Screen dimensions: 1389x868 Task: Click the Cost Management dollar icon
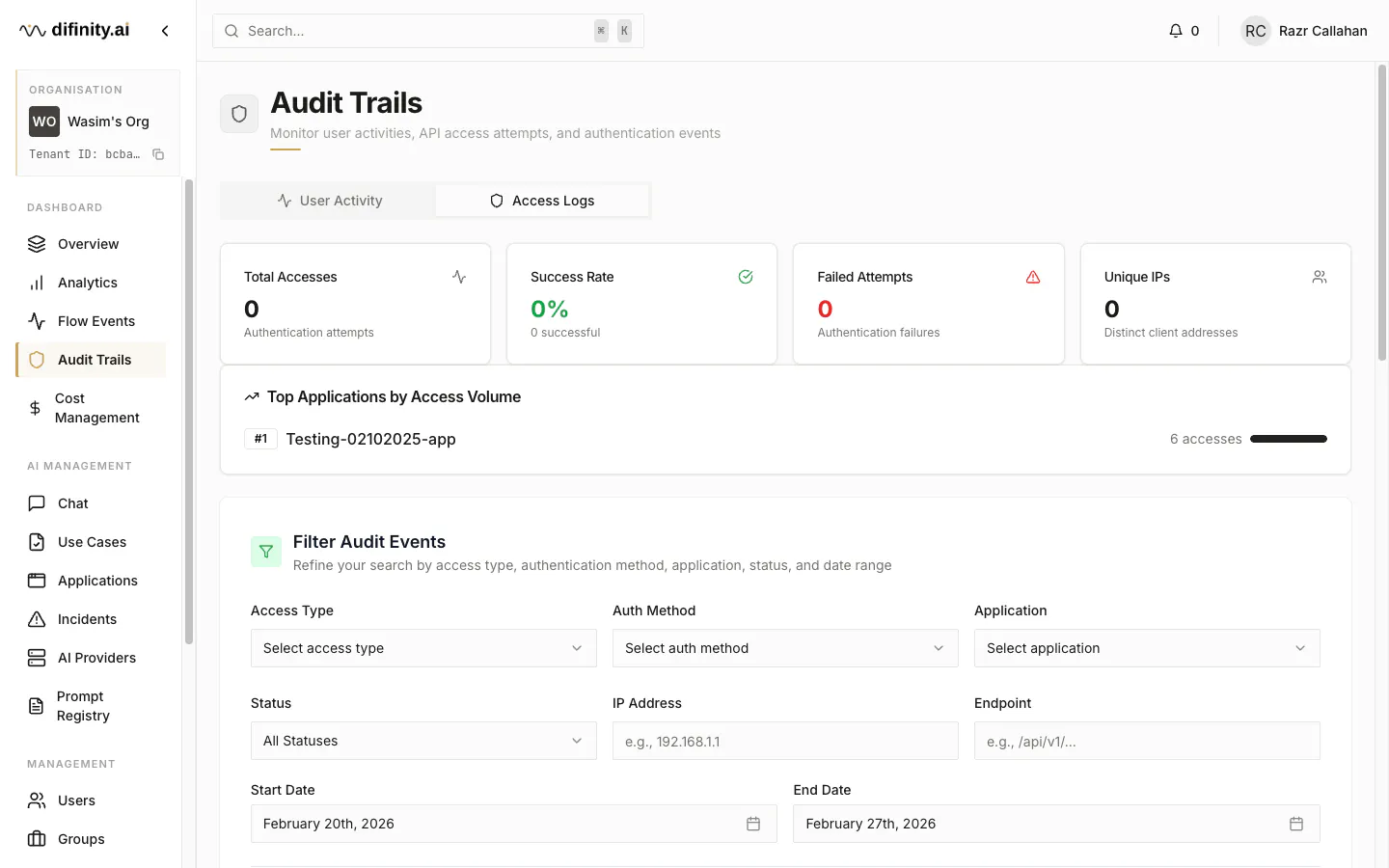(x=35, y=408)
